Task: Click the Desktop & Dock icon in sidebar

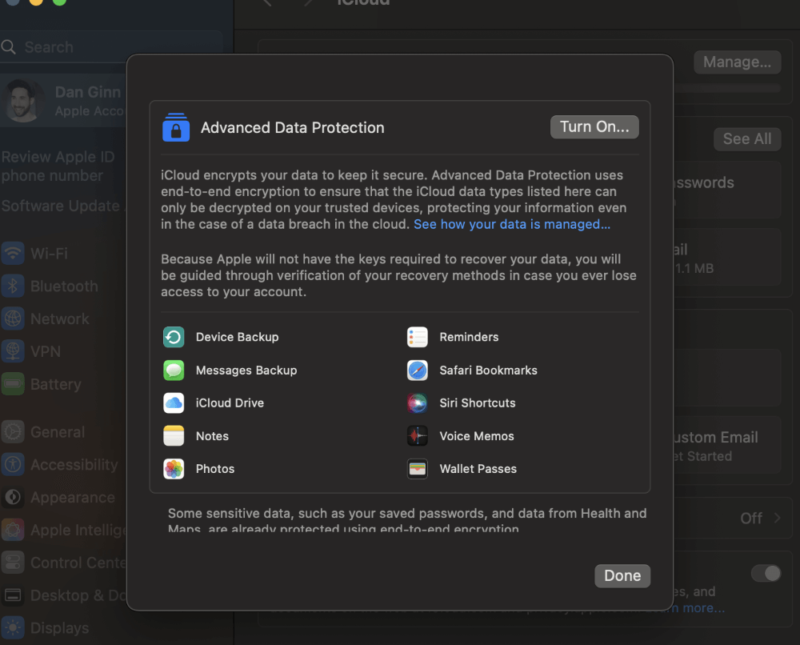Action: click(x=13, y=595)
